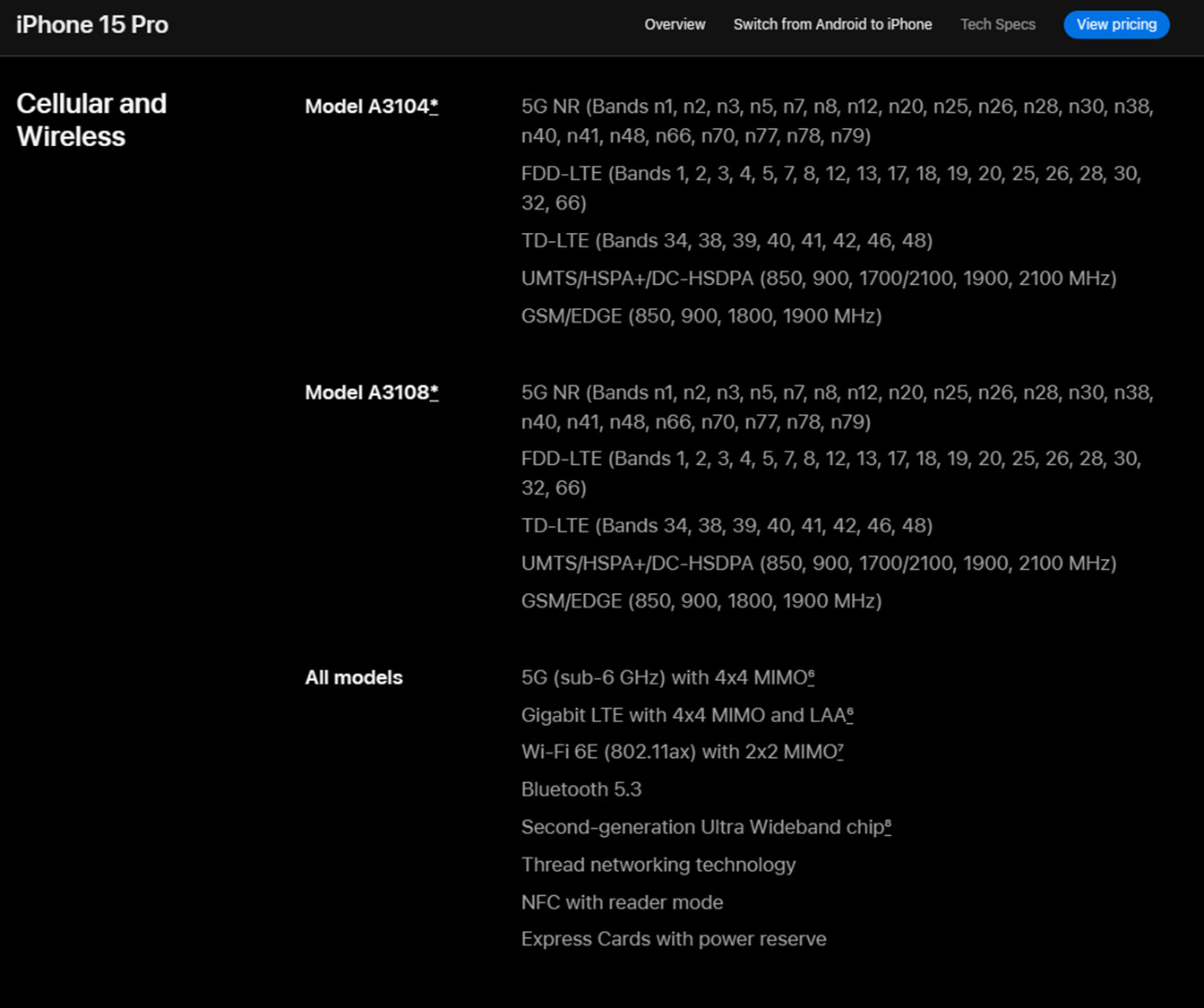Screen dimensions: 1204x1008
Task: Click GSM/EDGE text under Model A3108
Action: pos(701,600)
